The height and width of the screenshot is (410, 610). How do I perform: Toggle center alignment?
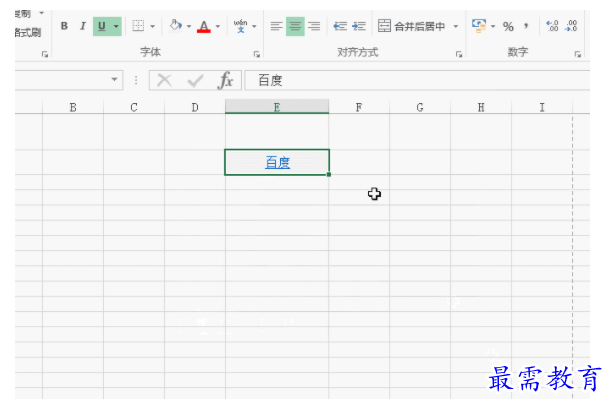click(295, 26)
